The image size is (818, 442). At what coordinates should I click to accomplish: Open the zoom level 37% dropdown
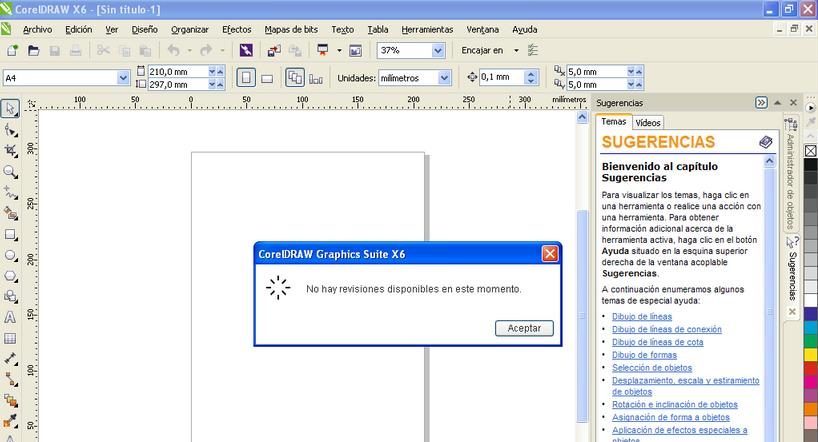pyautogui.click(x=438, y=51)
